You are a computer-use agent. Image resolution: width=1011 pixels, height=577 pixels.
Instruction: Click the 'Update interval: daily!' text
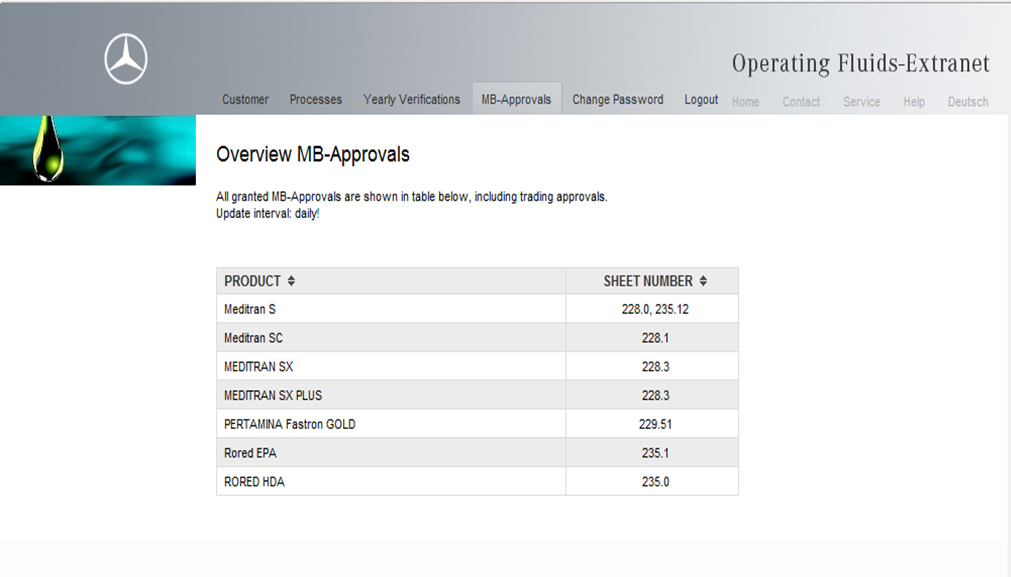tap(268, 213)
